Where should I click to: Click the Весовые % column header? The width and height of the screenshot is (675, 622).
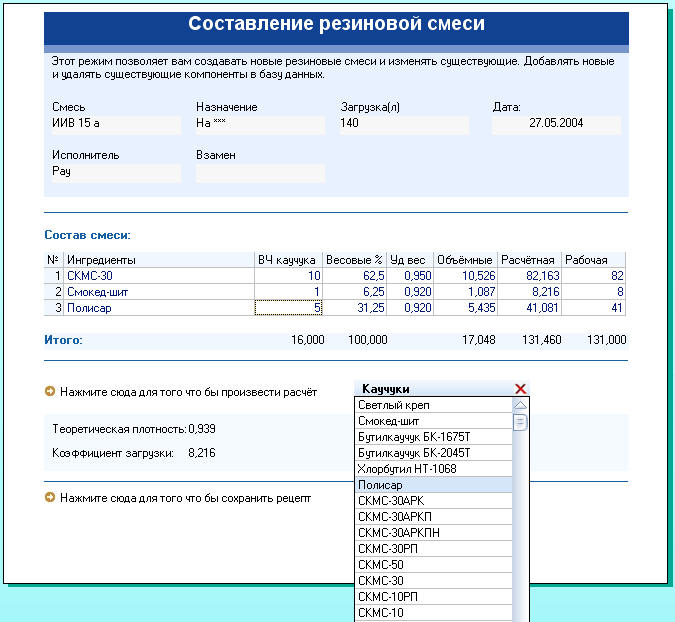click(x=355, y=260)
